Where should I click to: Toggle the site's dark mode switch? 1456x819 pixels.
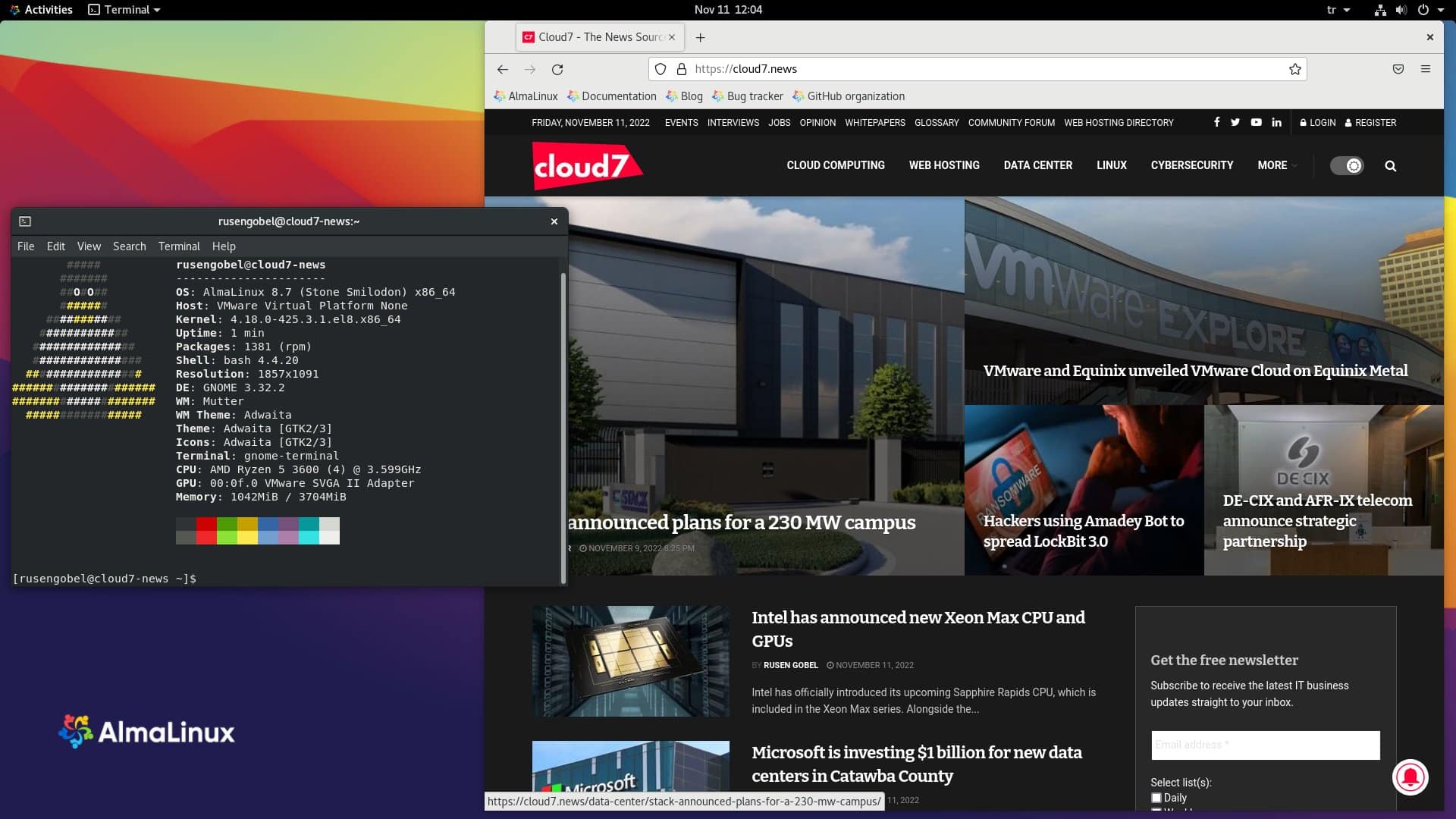tap(1346, 165)
